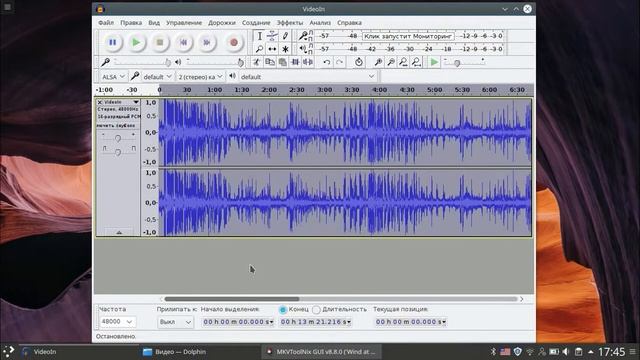The height and width of the screenshot is (360, 640).
Task: Skip to the start of the track
Action: [x=184, y=42]
